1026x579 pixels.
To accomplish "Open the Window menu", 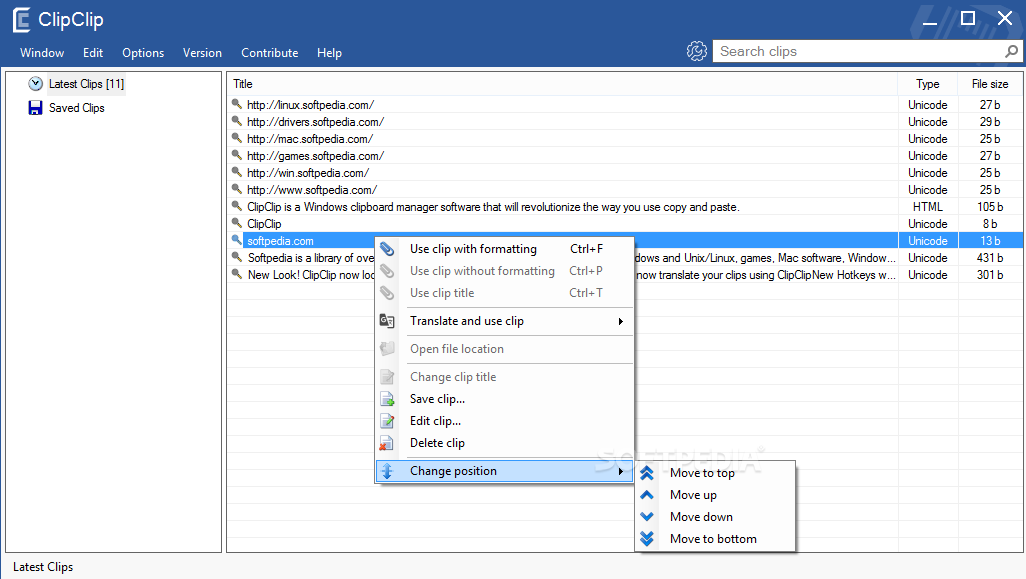I will [x=42, y=53].
